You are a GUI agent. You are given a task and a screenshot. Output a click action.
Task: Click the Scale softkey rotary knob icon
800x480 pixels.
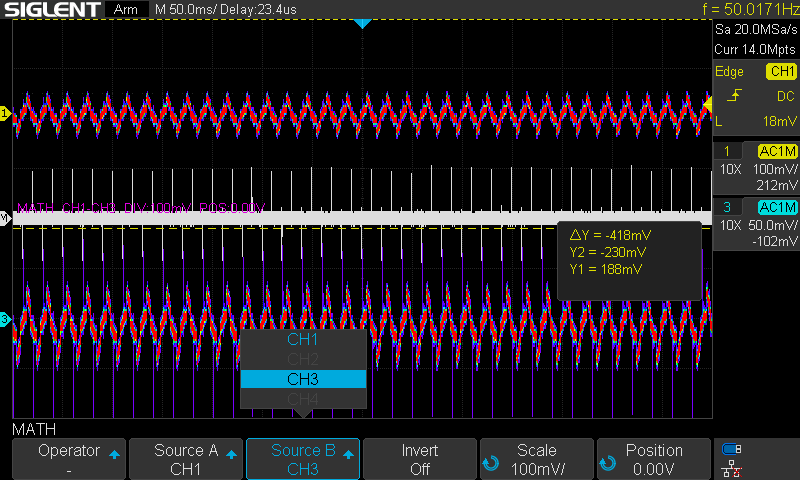491,463
